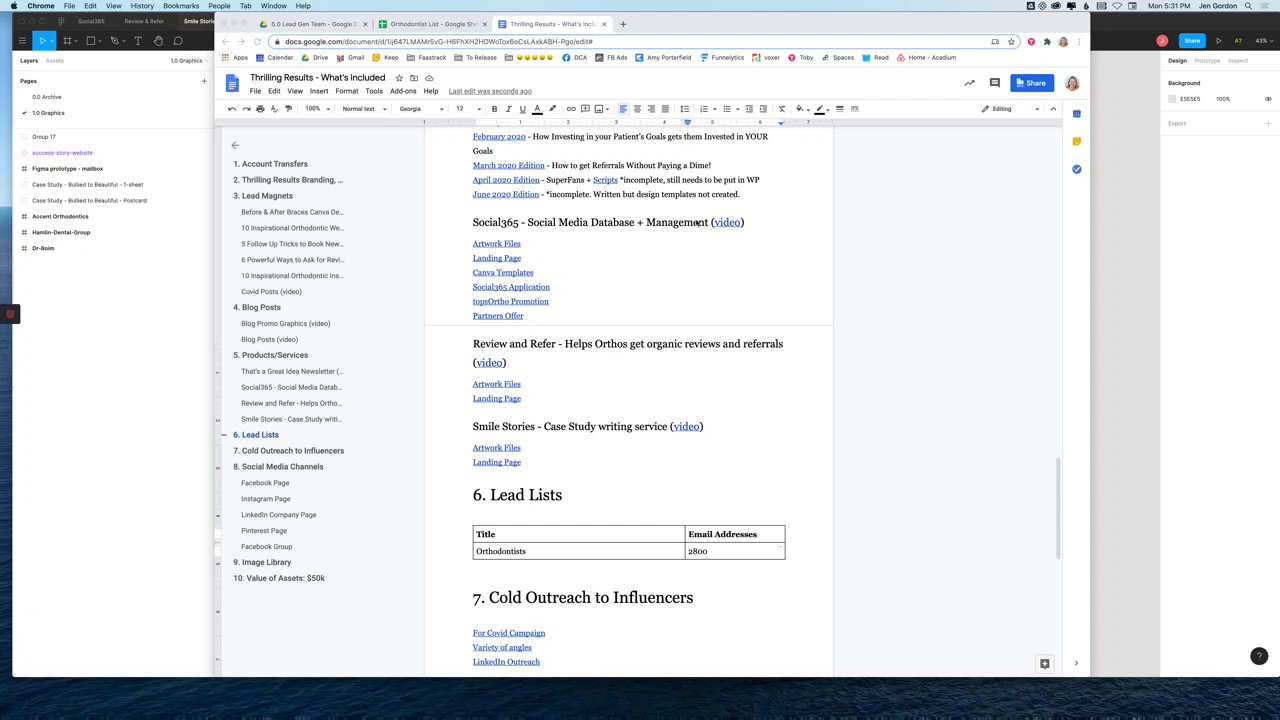The width and height of the screenshot is (1280, 720).
Task: Open the Docs Insert menu
Action: (x=318, y=91)
